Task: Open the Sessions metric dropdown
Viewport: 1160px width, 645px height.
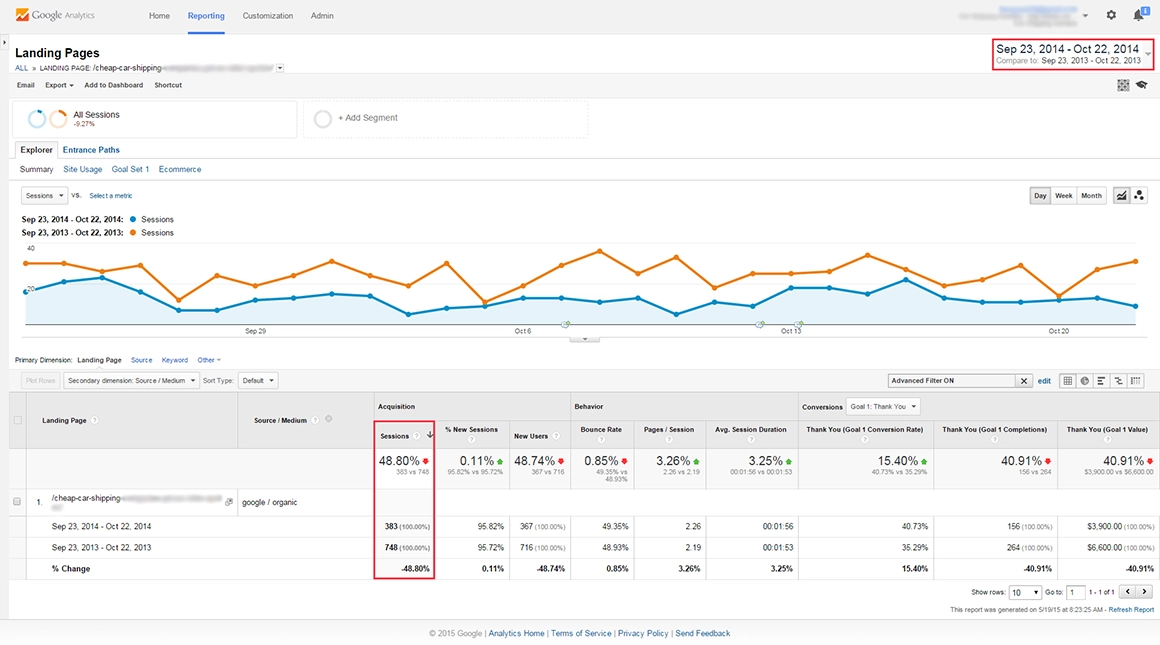Action: click(x=44, y=196)
